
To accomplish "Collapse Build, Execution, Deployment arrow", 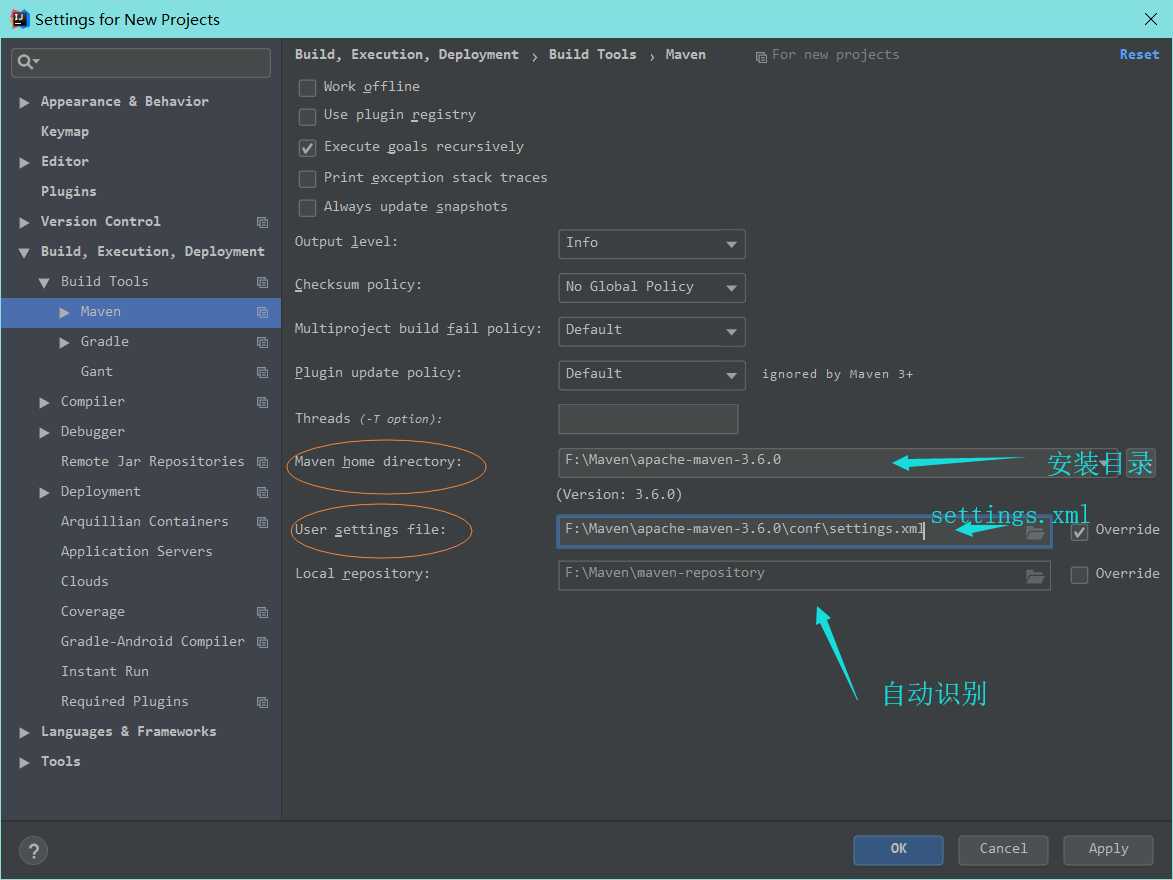I will click(24, 253).
